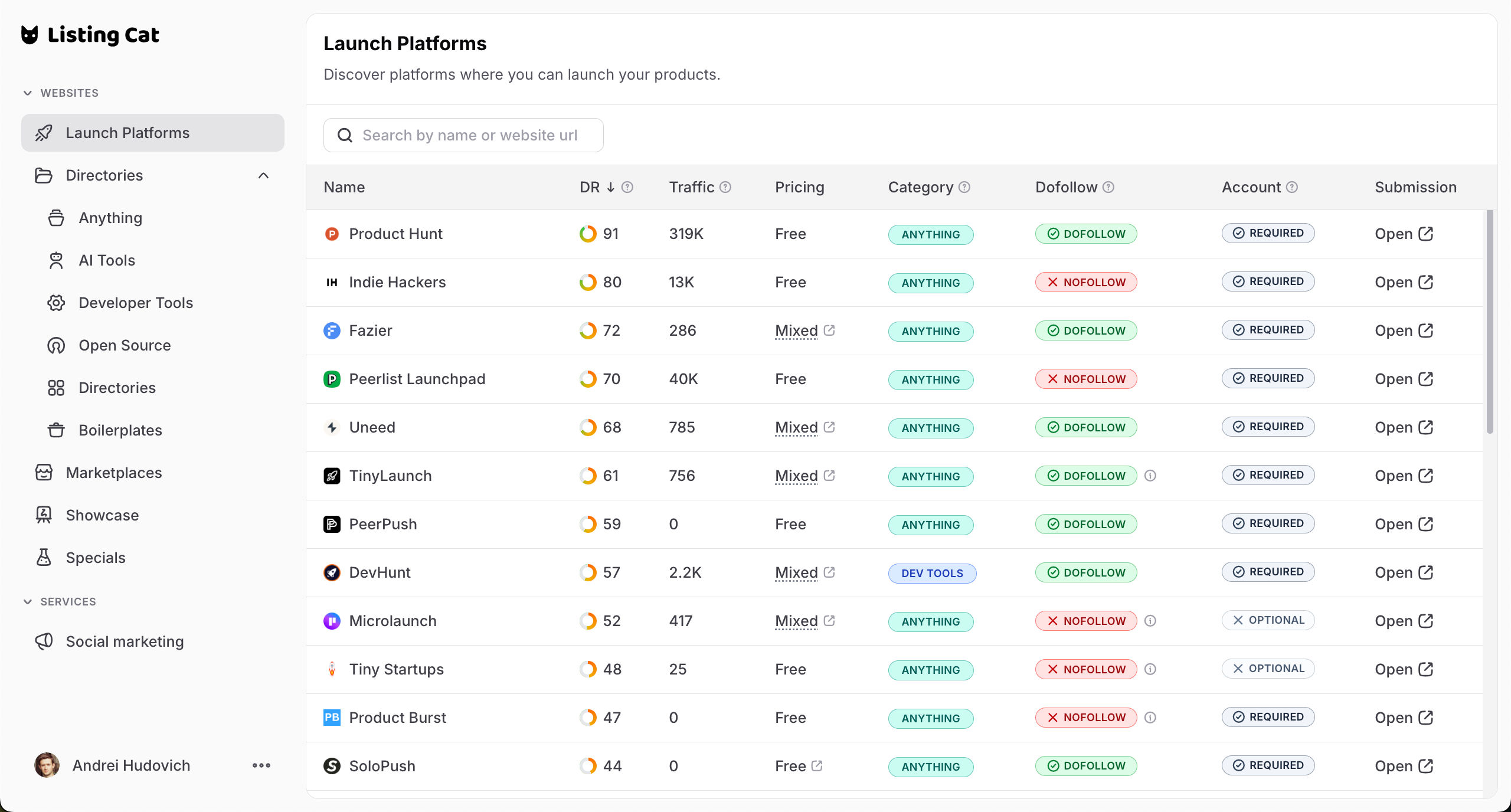Go to Developer Tools directories
1511x812 pixels.
pyautogui.click(x=135, y=303)
